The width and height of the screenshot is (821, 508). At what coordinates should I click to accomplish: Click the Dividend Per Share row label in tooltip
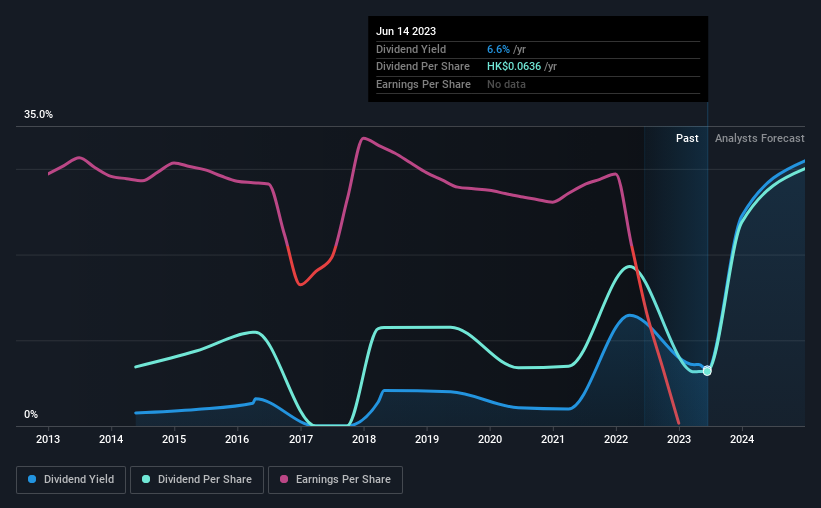423,67
